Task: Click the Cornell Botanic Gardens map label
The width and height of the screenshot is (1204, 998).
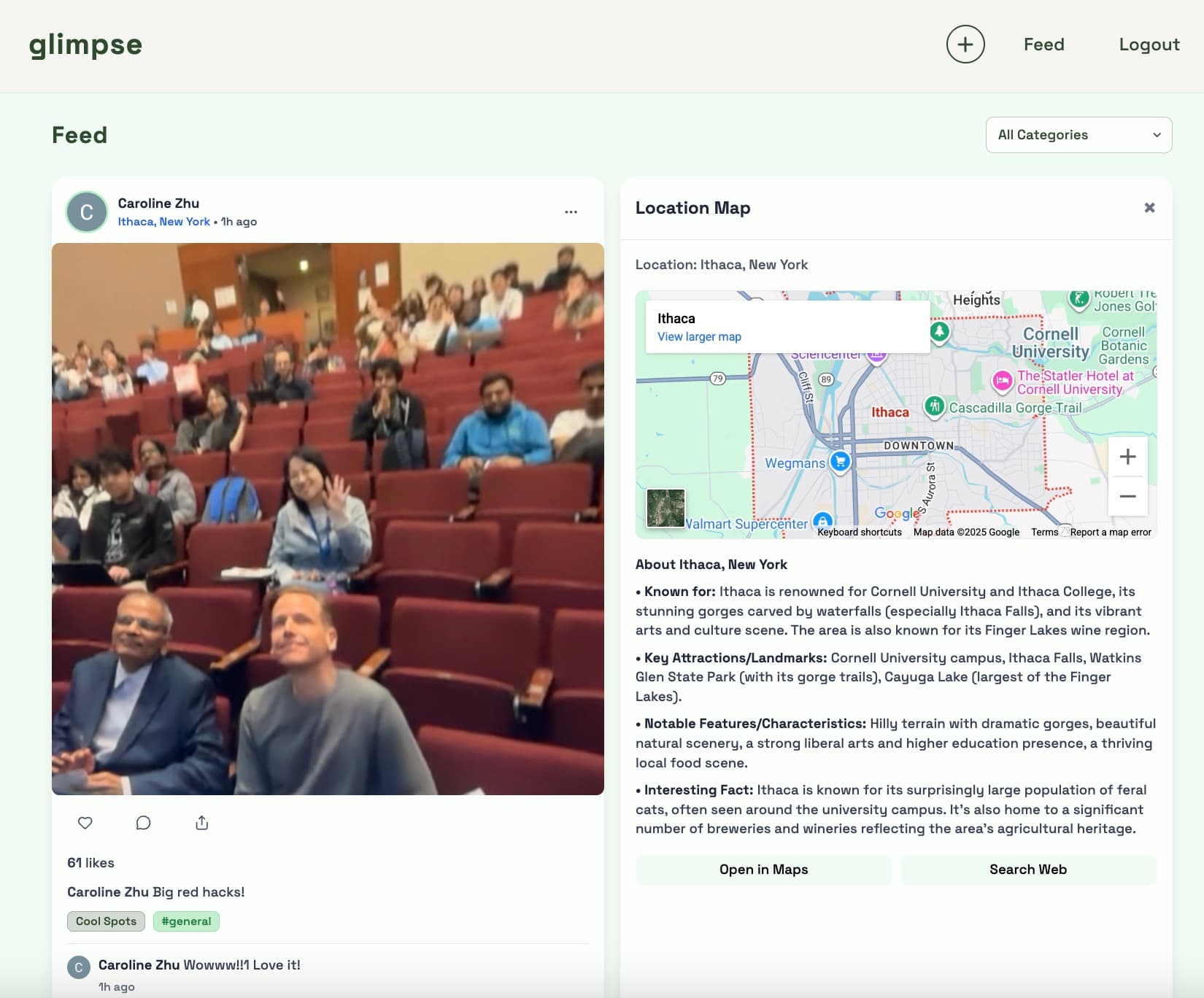Action: (x=1124, y=346)
